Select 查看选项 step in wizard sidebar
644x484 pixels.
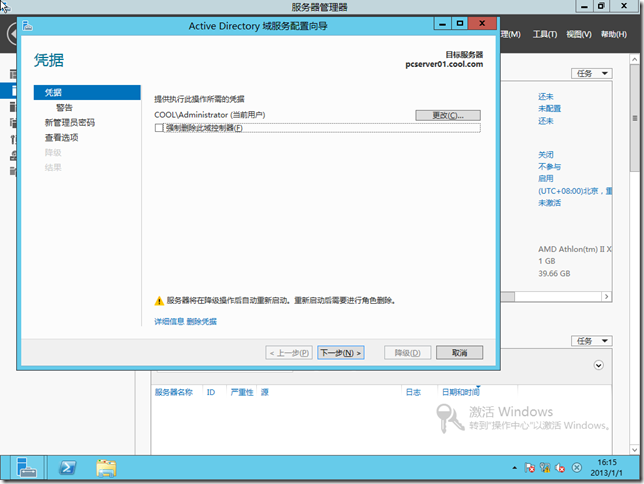pos(62,138)
